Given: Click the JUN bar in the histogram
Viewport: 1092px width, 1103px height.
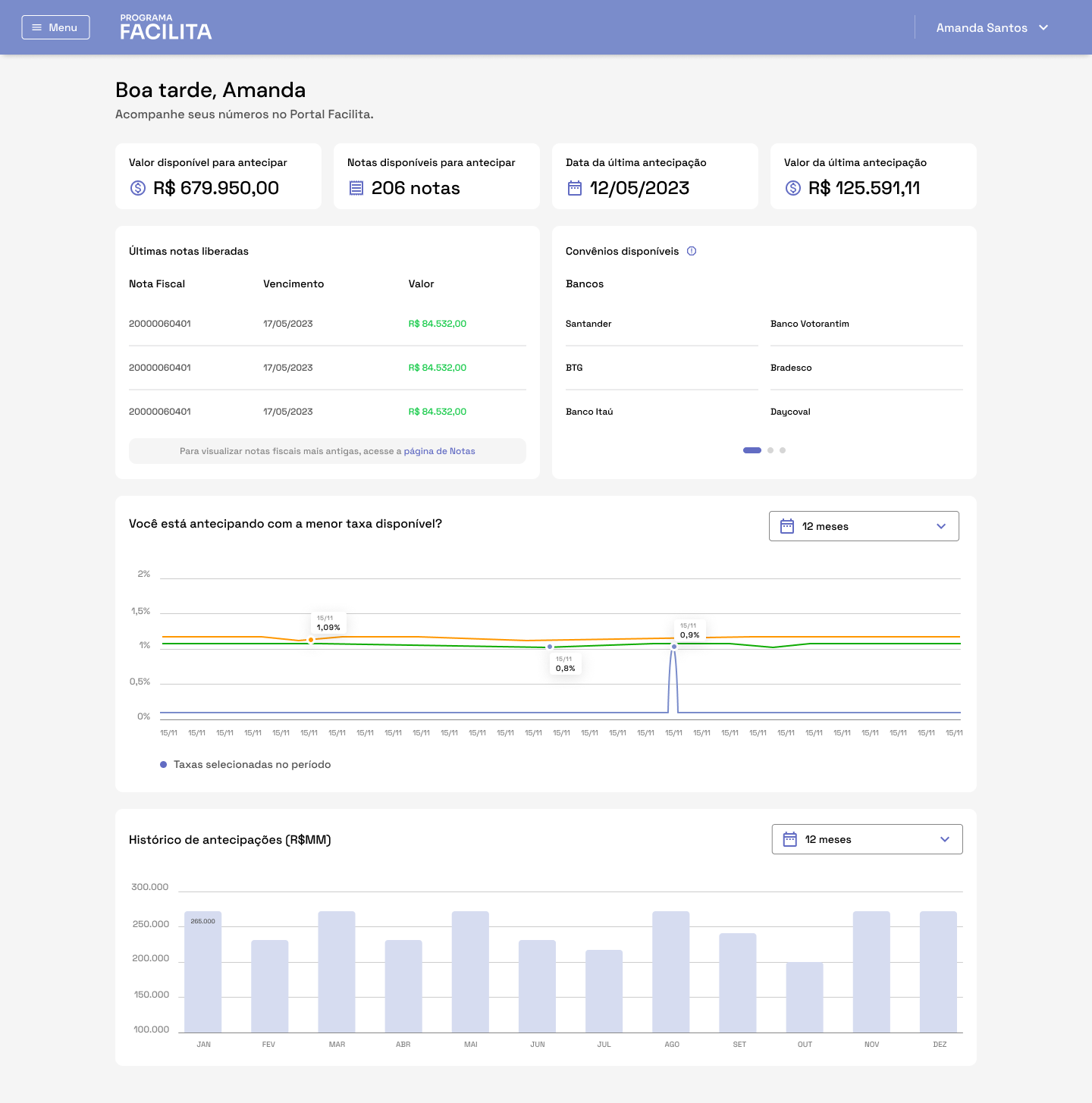Looking at the screenshot, I should point(538,986).
